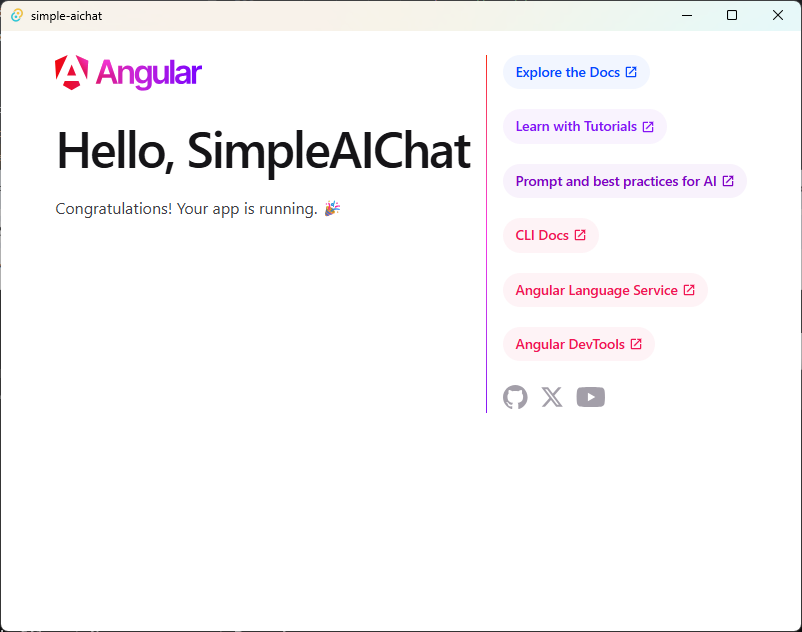This screenshot has width=802, height=632.
Task: Click the external-link icon beside Explore the Docs
Action: [x=631, y=72]
